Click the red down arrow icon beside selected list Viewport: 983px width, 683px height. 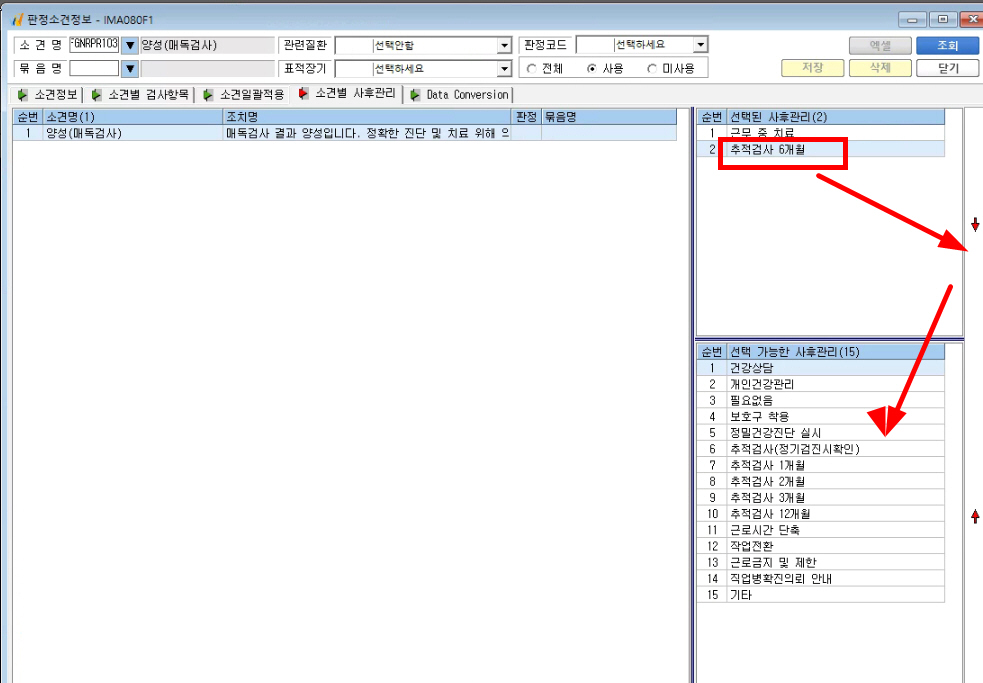[x=975, y=225]
